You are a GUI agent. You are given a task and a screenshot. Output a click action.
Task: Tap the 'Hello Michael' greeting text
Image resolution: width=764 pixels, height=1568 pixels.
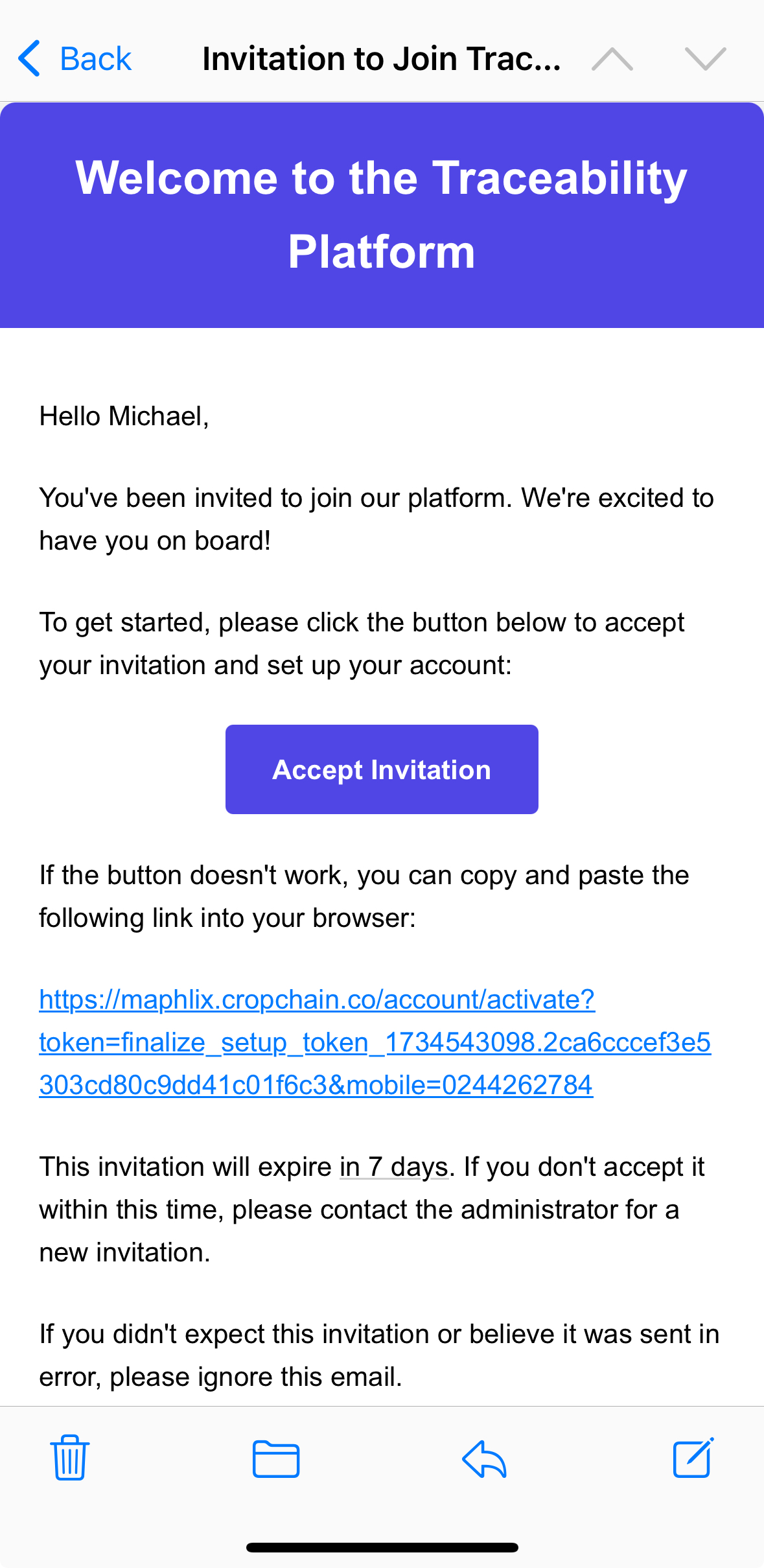pos(125,415)
